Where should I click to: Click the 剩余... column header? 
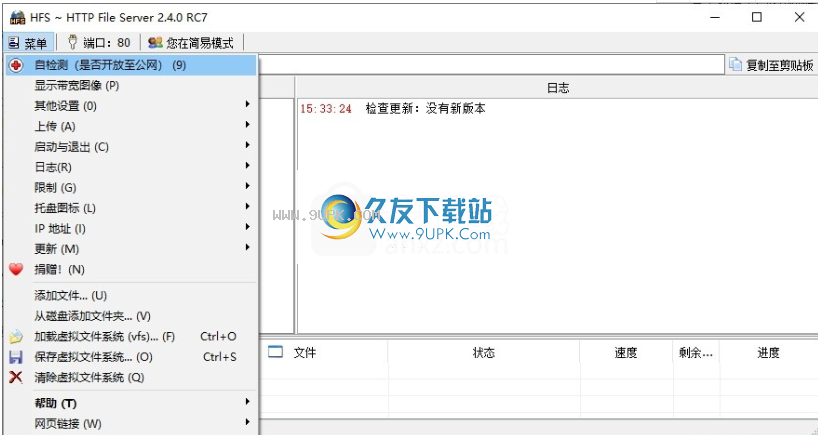(696, 353)
